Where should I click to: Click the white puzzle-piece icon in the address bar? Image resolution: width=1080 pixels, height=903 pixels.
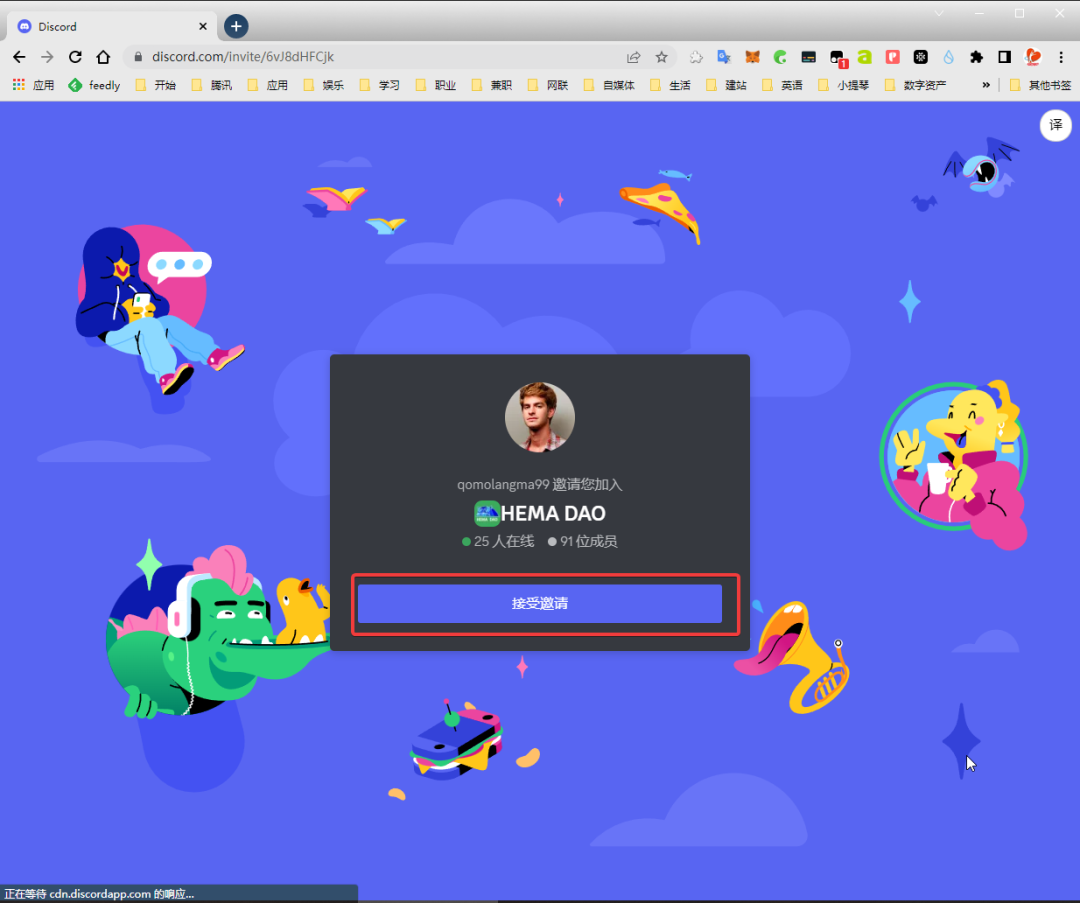click(696, 57)
